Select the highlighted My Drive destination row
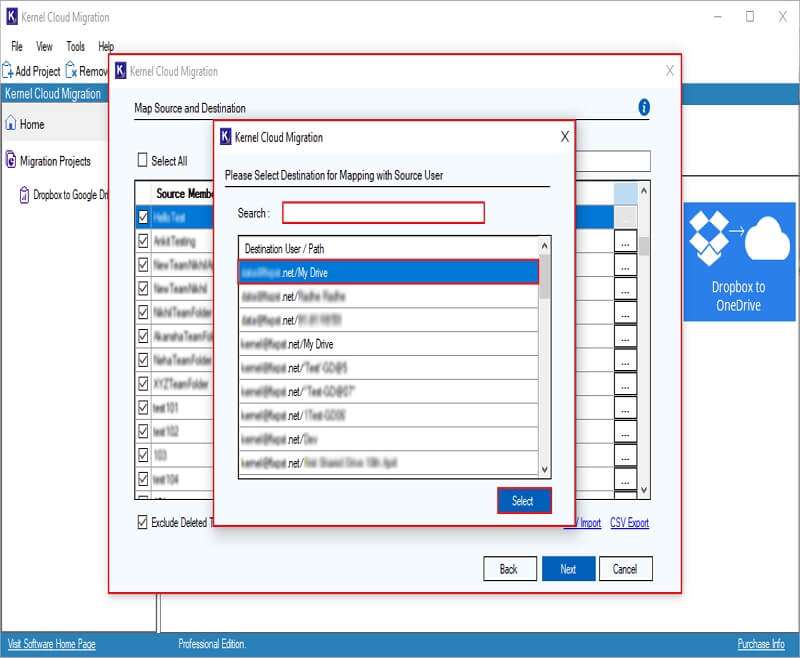Viewport: 800px width, 658px height. [x=388, y=272]
